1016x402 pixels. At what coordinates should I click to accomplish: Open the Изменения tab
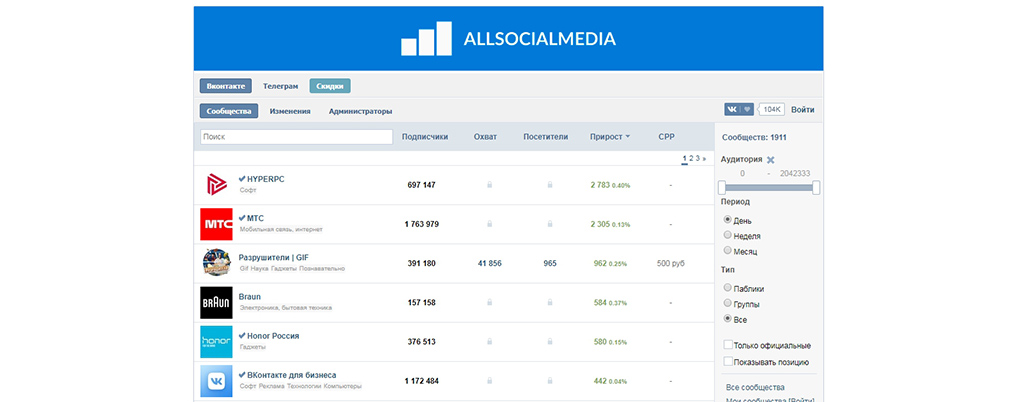(x=290, y=111)
